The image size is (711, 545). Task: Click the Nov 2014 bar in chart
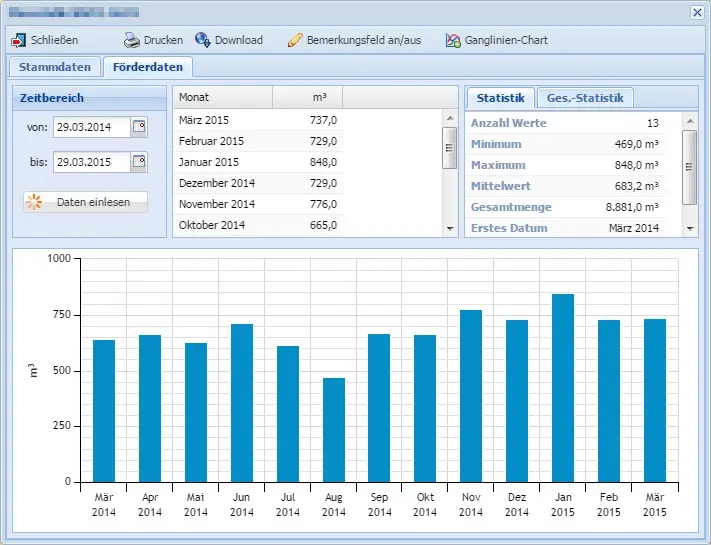471,396
